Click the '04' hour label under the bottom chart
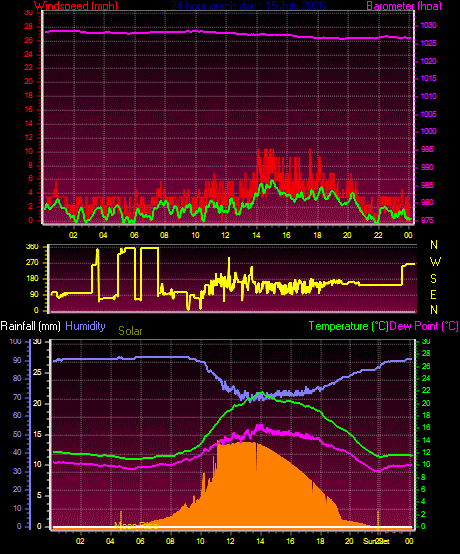Viewport: 460px width, 554px height. pyautogui.click(x=110, y=541)
